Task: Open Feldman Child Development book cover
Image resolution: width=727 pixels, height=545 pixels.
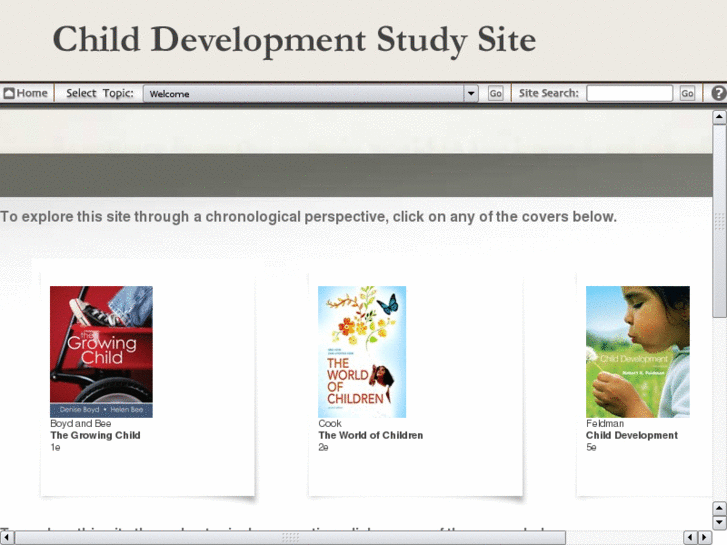Action: 638,352
